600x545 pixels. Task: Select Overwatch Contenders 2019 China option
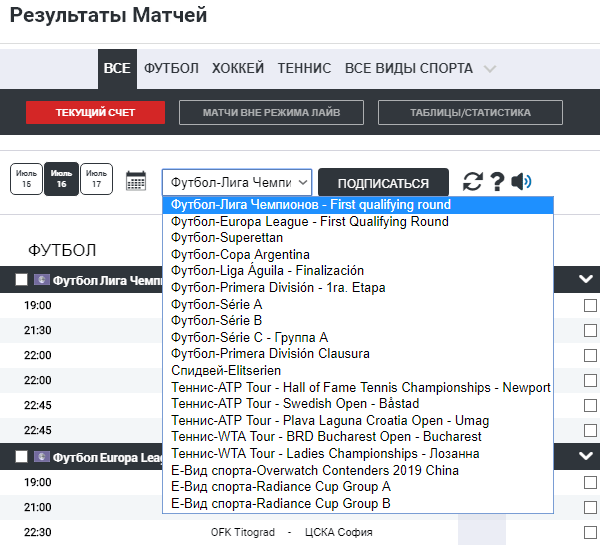point(358,470)
